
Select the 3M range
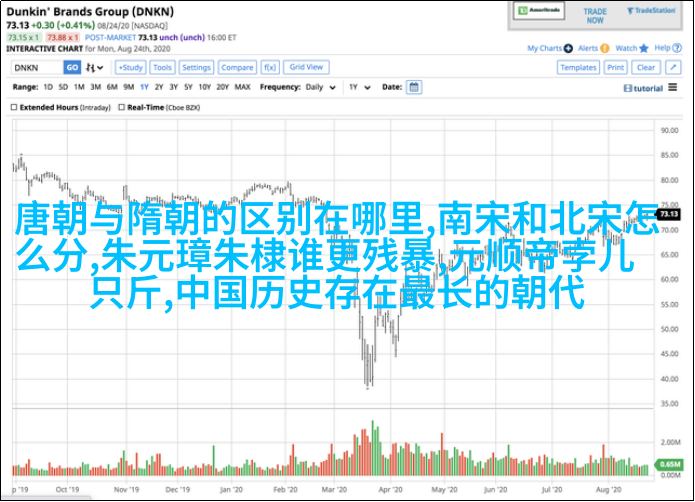click(95, 87)
